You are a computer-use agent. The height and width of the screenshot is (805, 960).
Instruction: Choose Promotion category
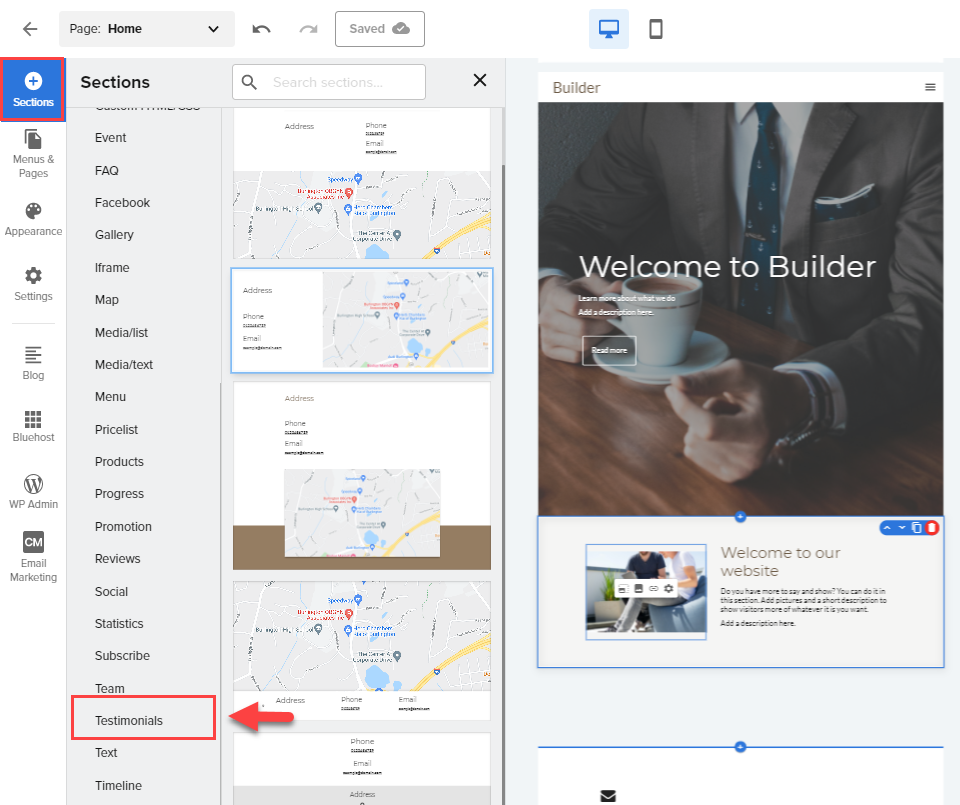tap(123, 526)
